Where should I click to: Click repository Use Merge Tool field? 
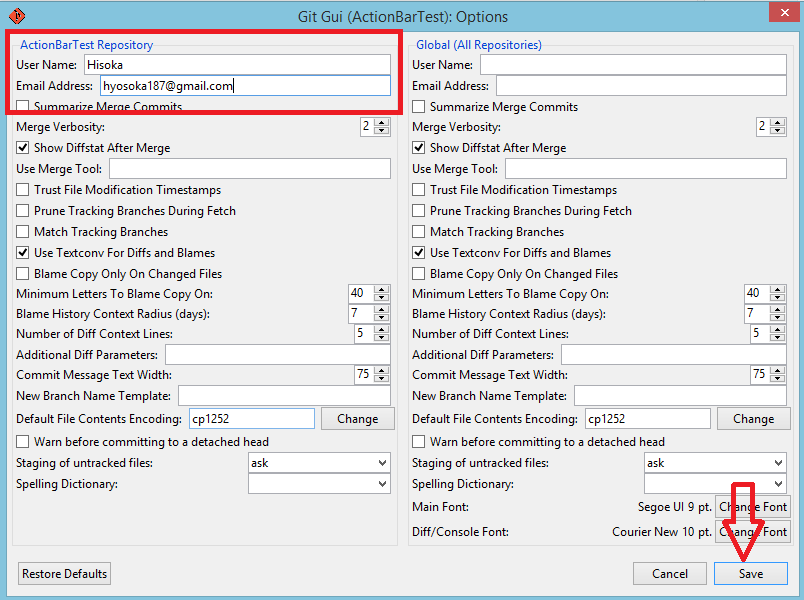click(250, 169)
